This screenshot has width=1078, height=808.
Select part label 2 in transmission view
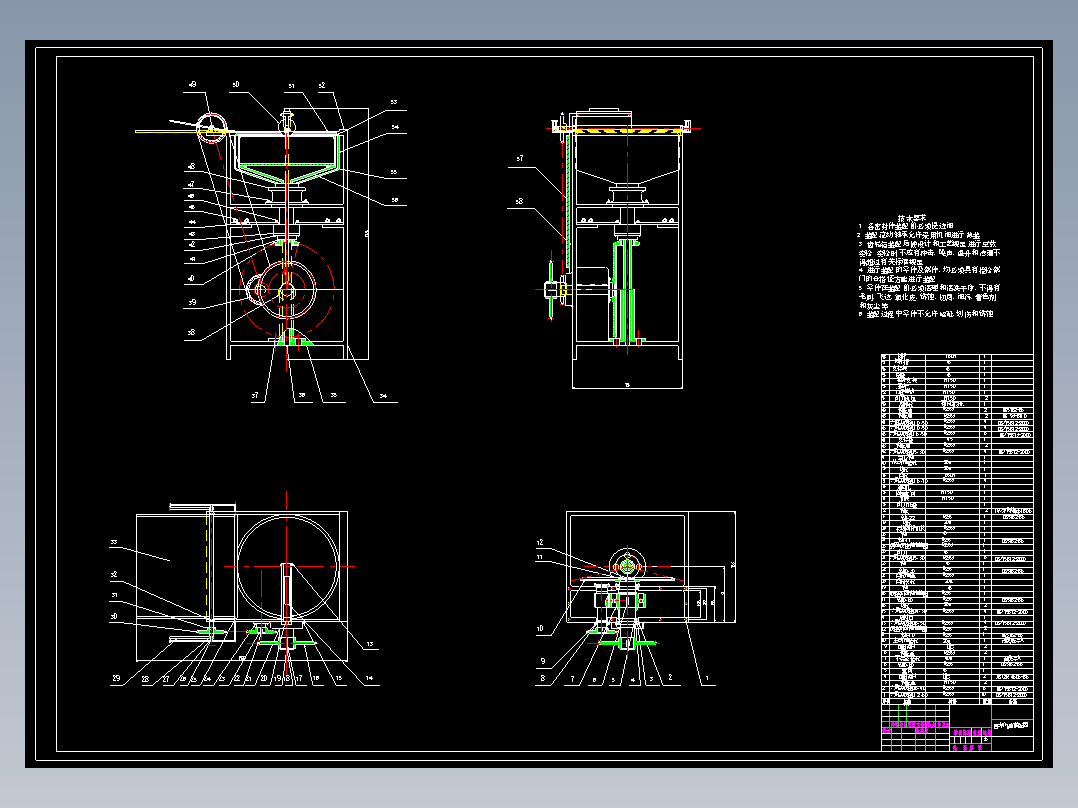coord(670,677)
